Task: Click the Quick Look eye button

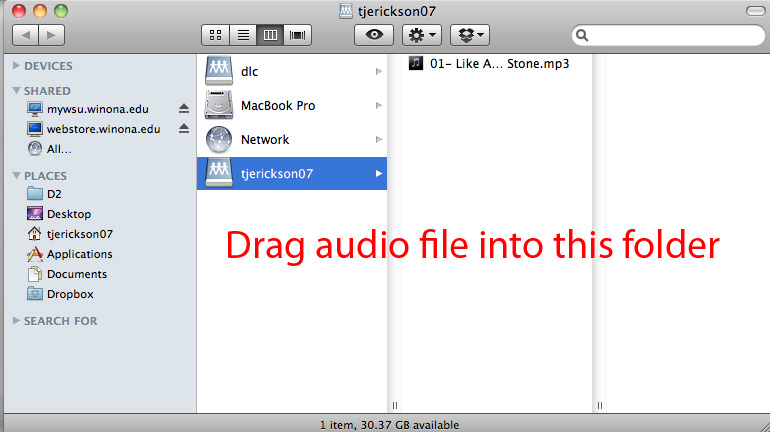Action: (374, 35)
